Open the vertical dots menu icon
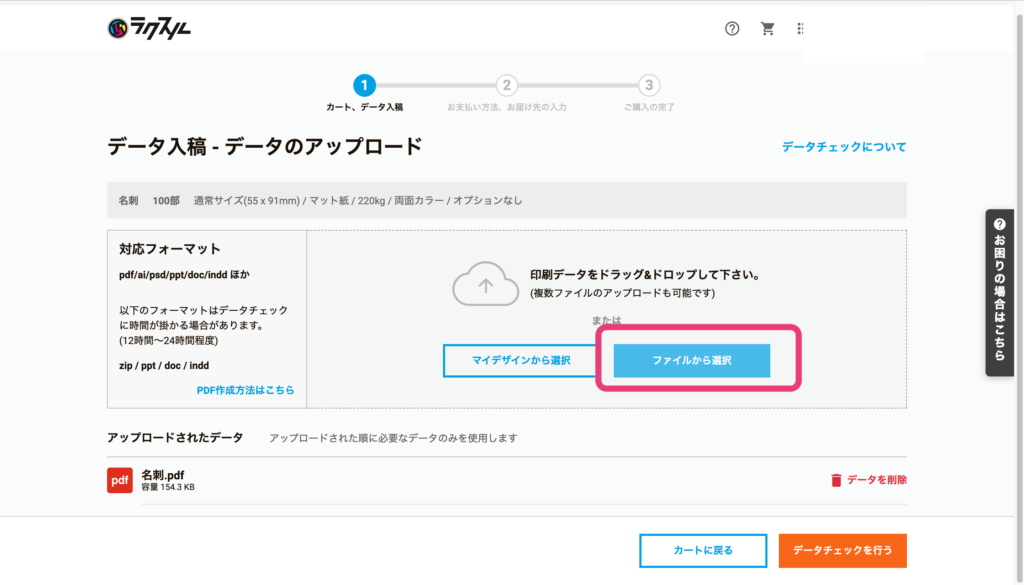1024x585 pixels. 800,28
